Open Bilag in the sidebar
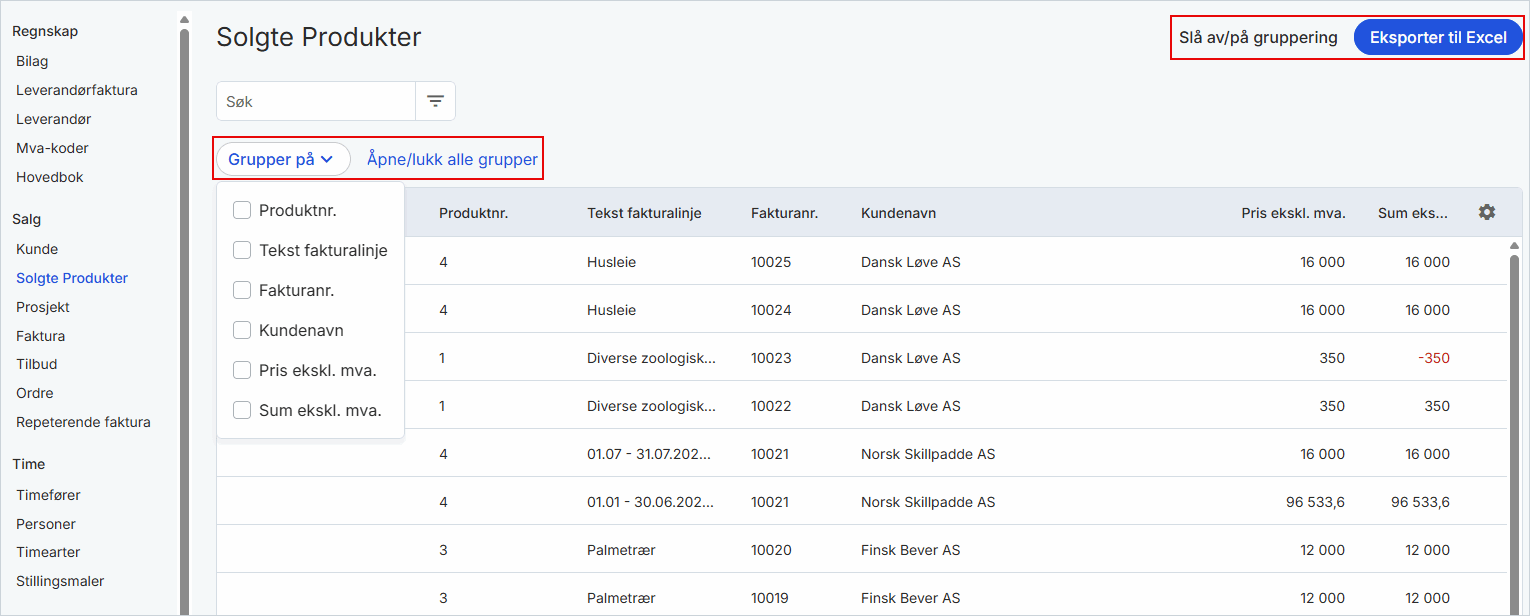Screen dimensions: 1530x616 point(32,61)
